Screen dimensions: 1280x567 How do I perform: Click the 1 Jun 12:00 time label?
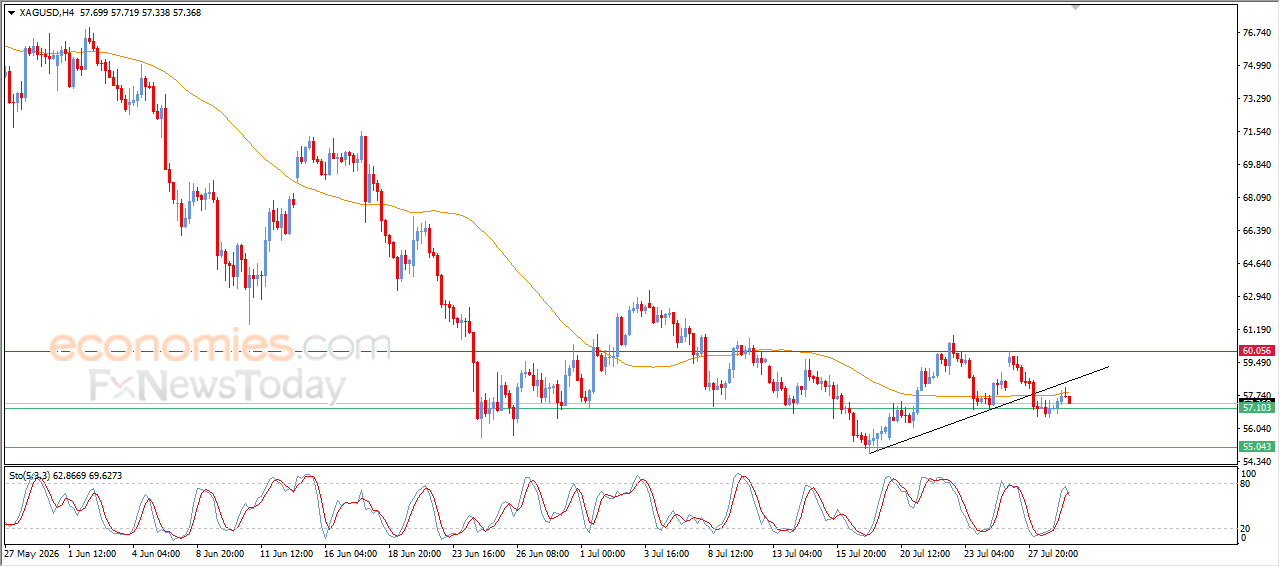coord(92,553)
